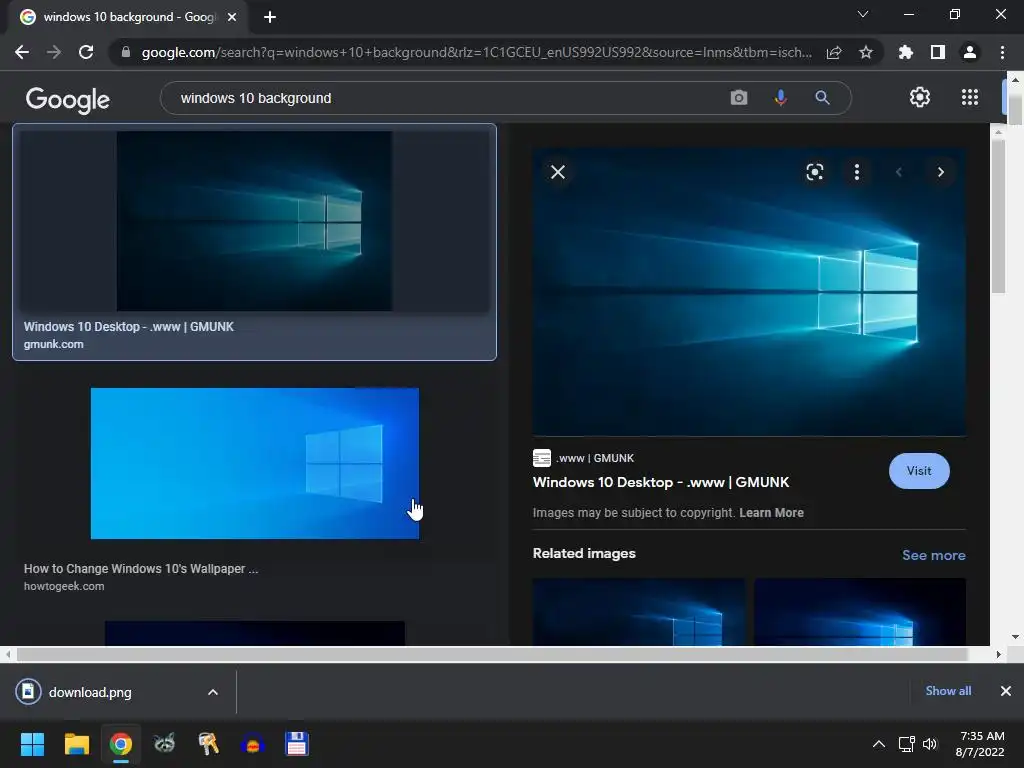Image resolution: width=1024 pixels, height=768 pixels.
Task: Open the Windows Start menu
Action: click(x=32, y=744)
